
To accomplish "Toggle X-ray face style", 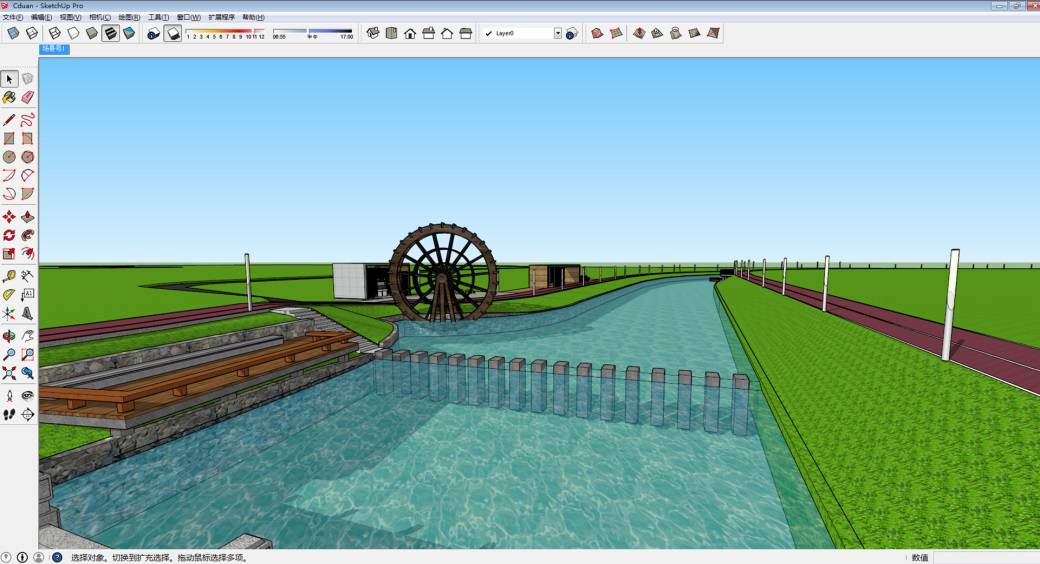I will (13, 33).
